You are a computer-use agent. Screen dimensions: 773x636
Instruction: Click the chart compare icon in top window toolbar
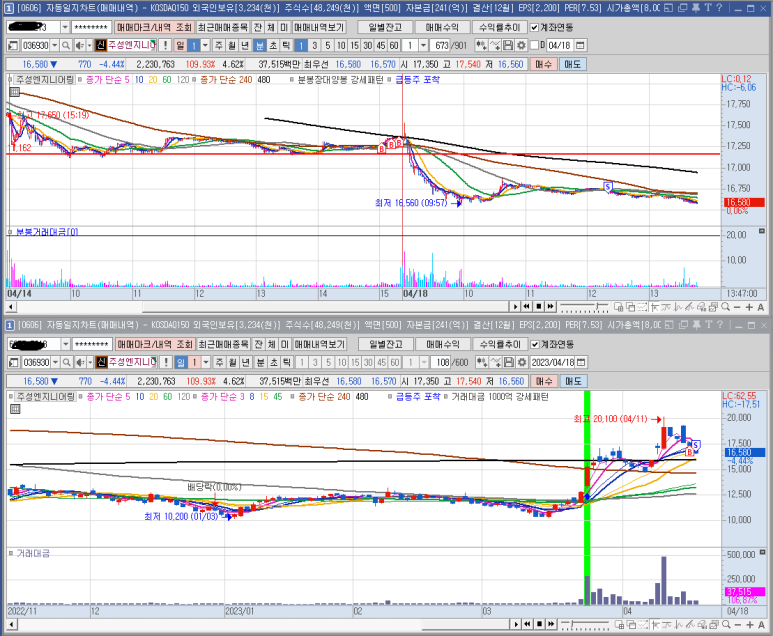click(481, 45)
